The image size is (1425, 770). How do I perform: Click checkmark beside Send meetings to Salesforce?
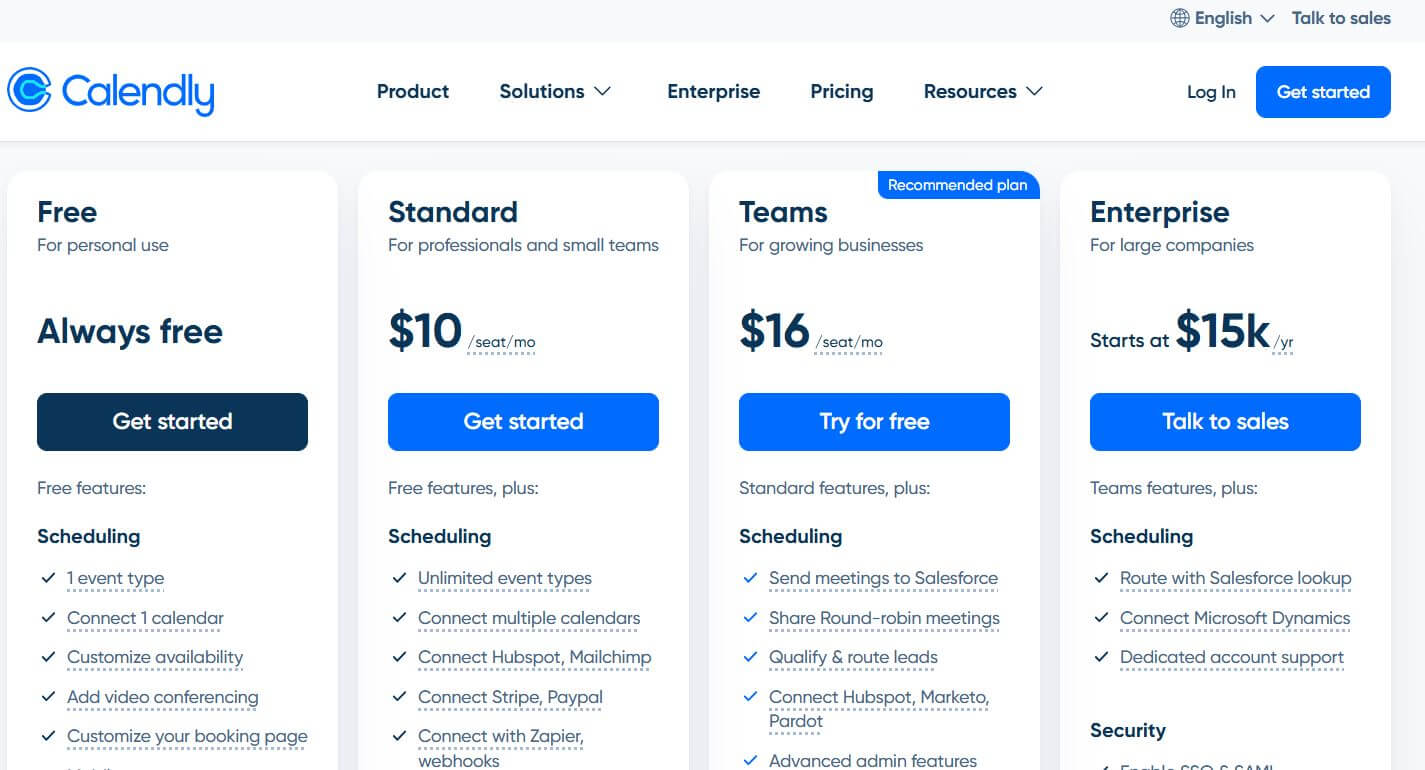(750, 578)
